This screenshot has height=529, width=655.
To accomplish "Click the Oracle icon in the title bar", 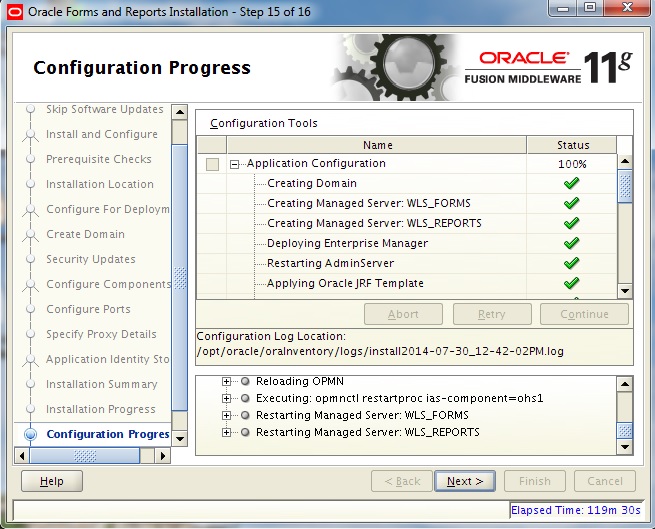I will point(14,12).
